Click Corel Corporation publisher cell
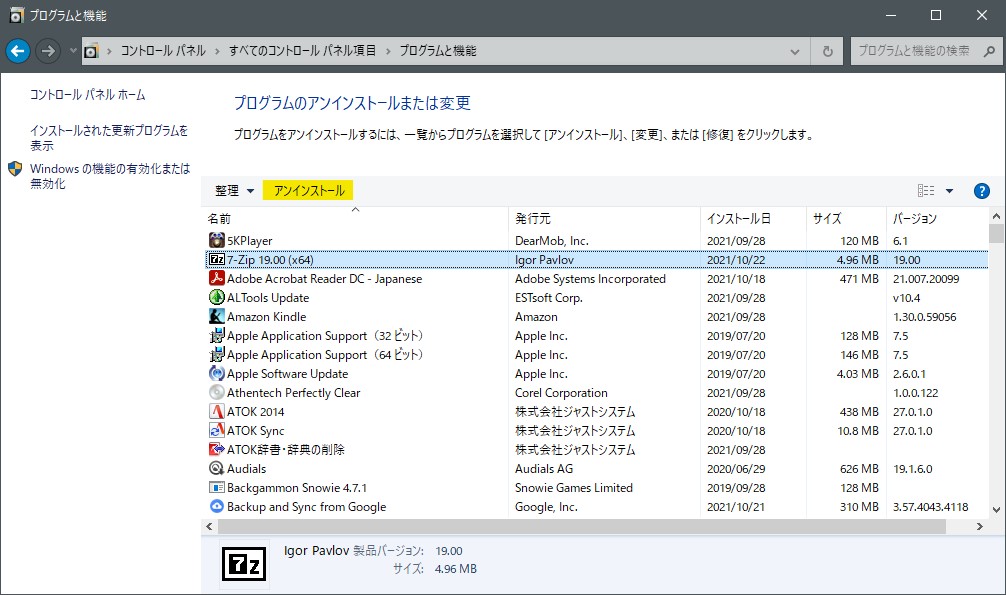This screenshot has width=1006, height=595. (x=561, y=393)
